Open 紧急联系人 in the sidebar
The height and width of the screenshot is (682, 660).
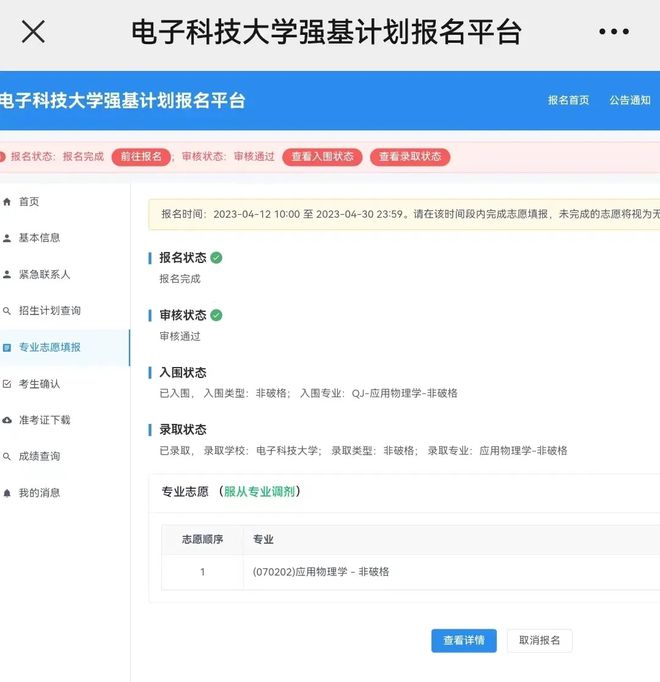(44, 274)
